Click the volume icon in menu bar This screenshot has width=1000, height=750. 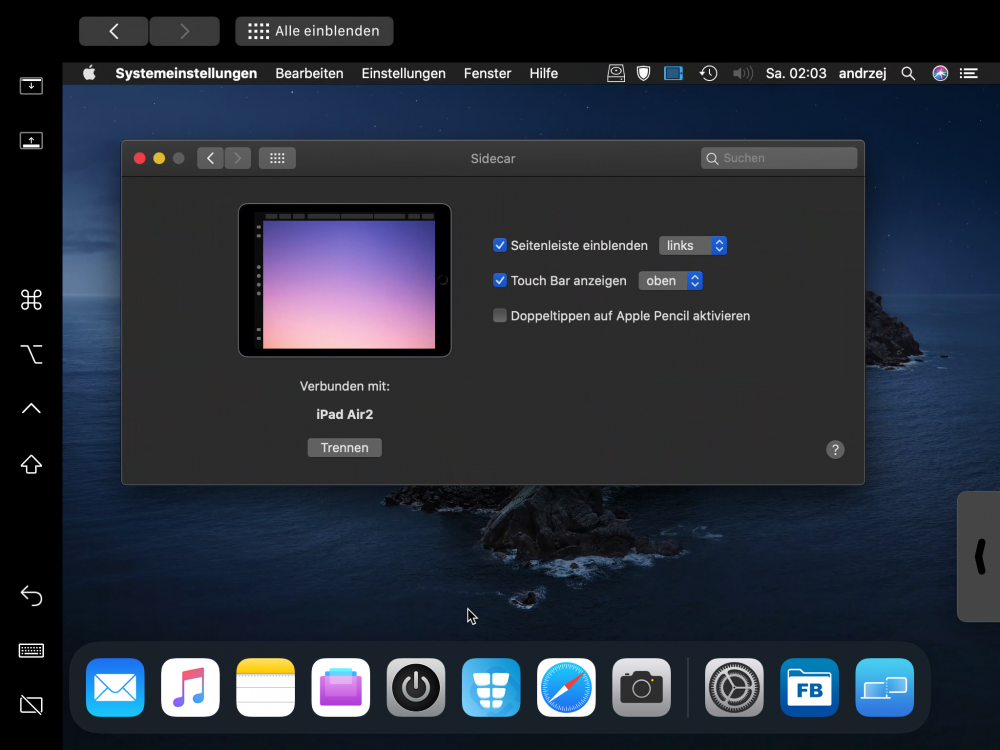point(742,73)
